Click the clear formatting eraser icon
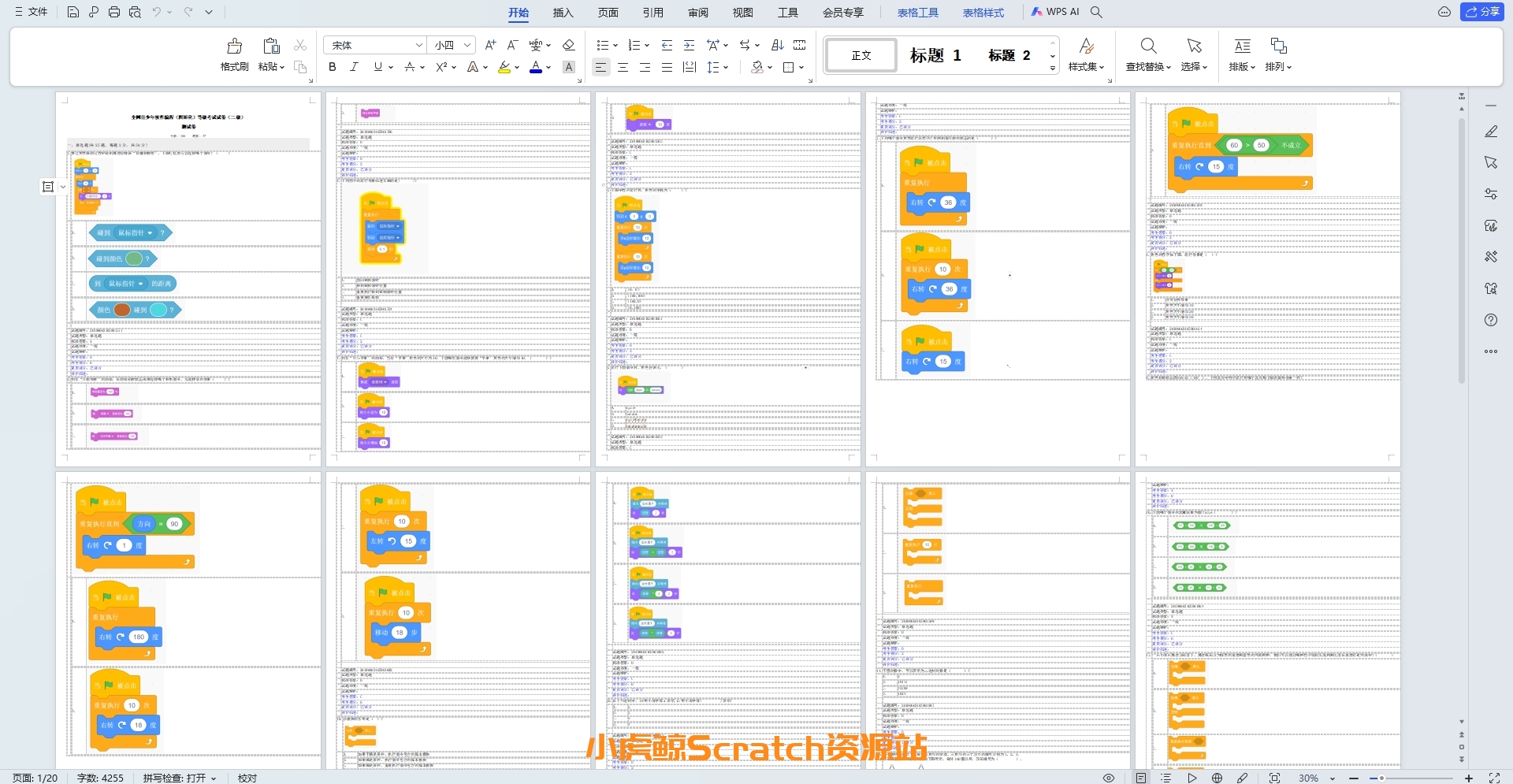The height and width of the screenshot is (784, 1513). tap(569, 46)
